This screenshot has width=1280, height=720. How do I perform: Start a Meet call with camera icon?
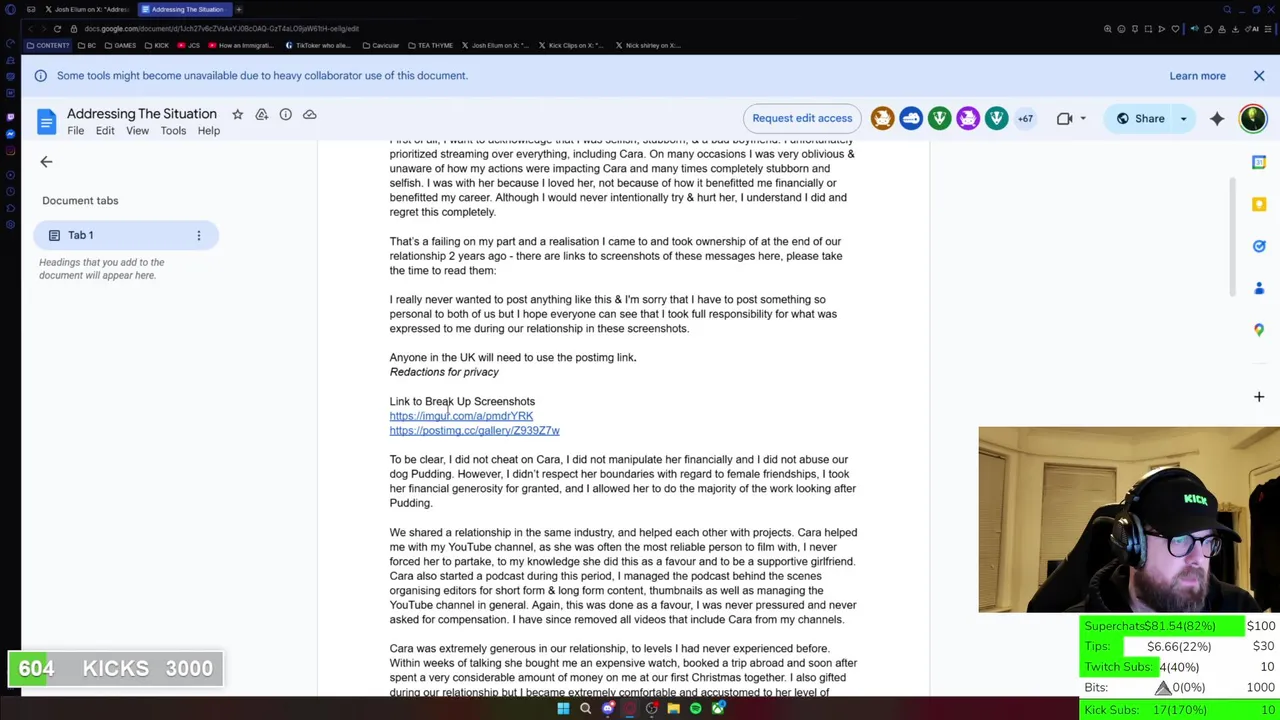(x=1064, y=119)
